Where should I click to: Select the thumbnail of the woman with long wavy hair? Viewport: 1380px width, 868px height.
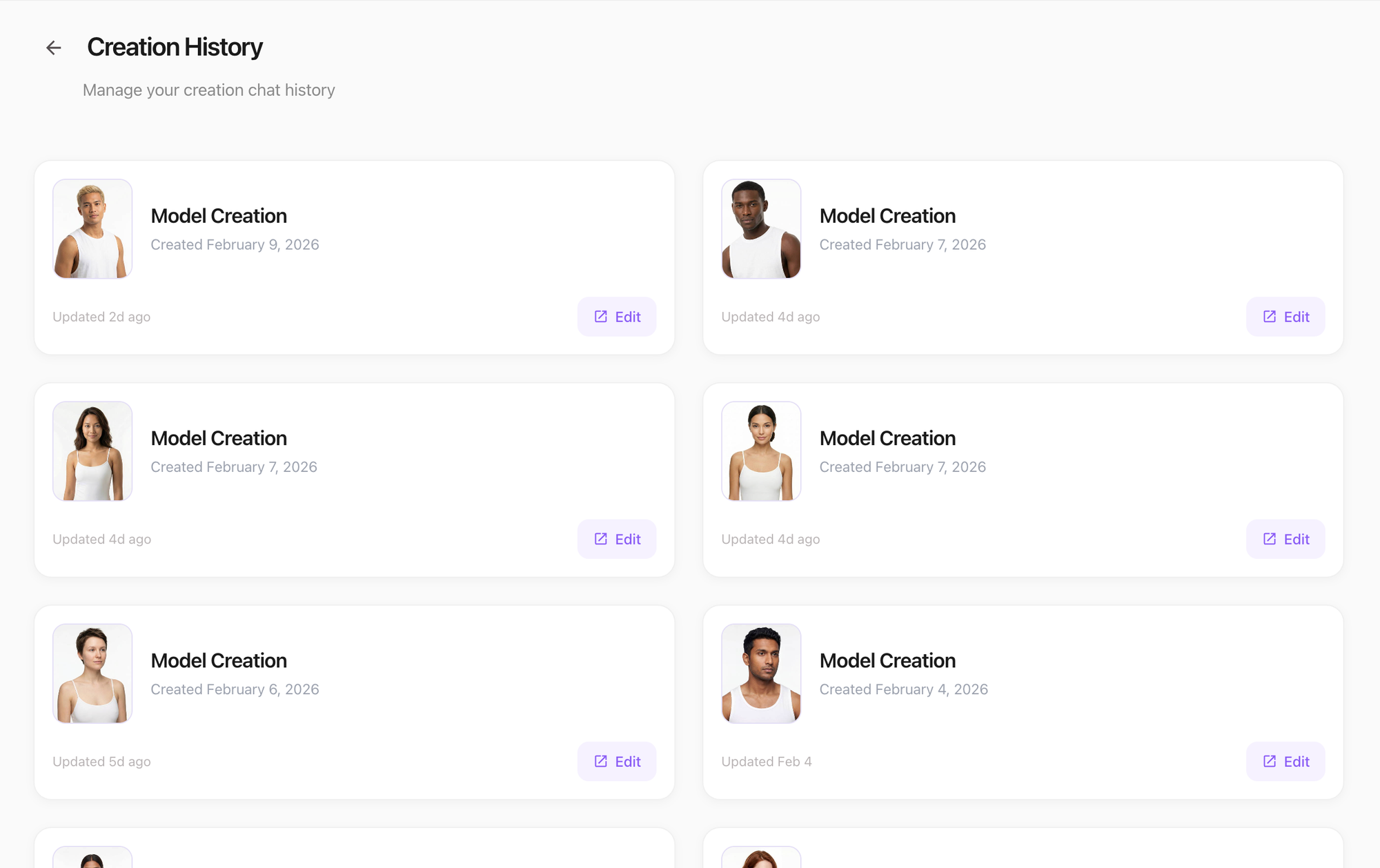pos(92,451)
